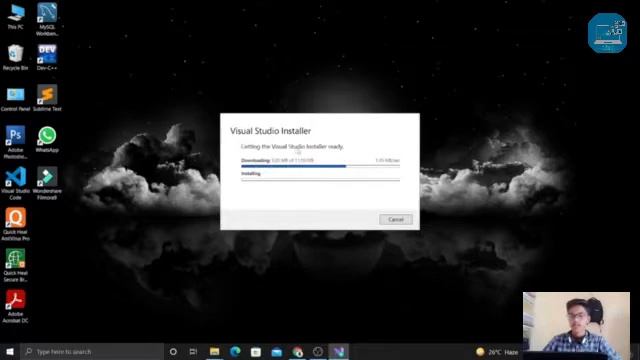This screenshot has height=360, width=640.
Task: Select Control Panel desktop icon
Action: pyautogui.click(x=16, y=99)
